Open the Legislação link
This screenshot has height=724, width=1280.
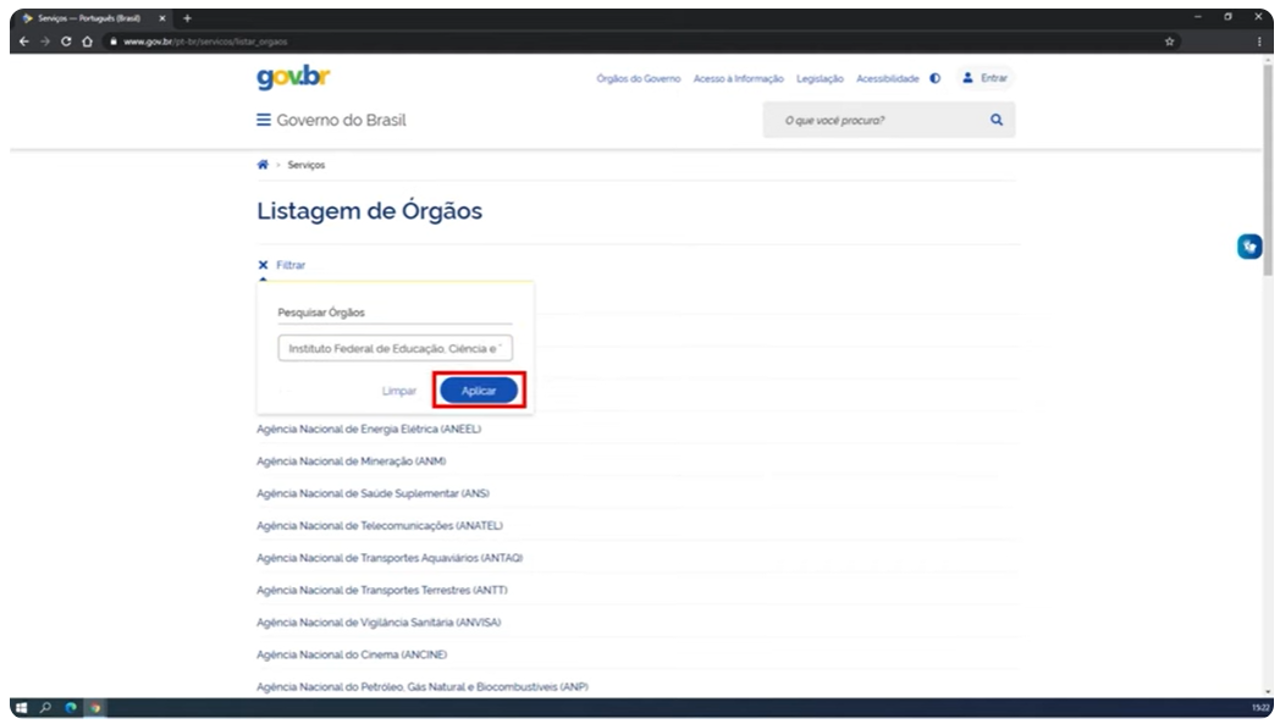point(819,79)
